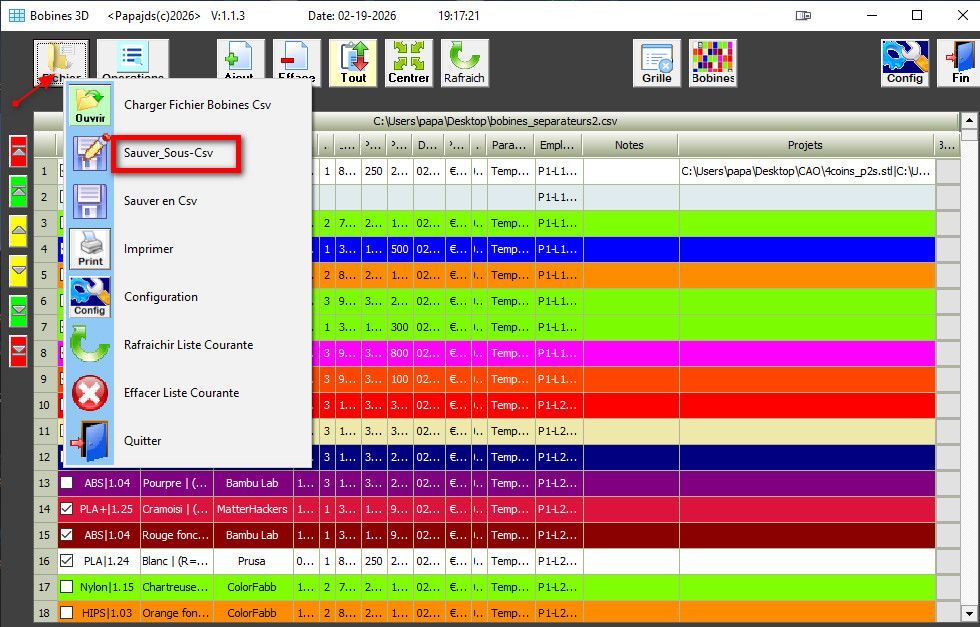Click the csv file path header bar

click(496, 121)
